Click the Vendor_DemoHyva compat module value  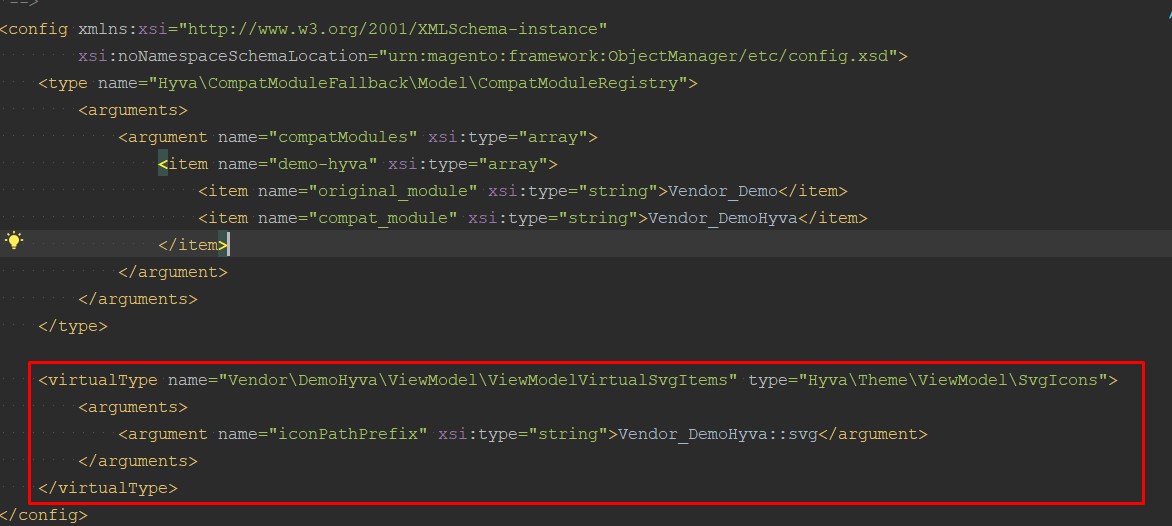coord(723,217)
